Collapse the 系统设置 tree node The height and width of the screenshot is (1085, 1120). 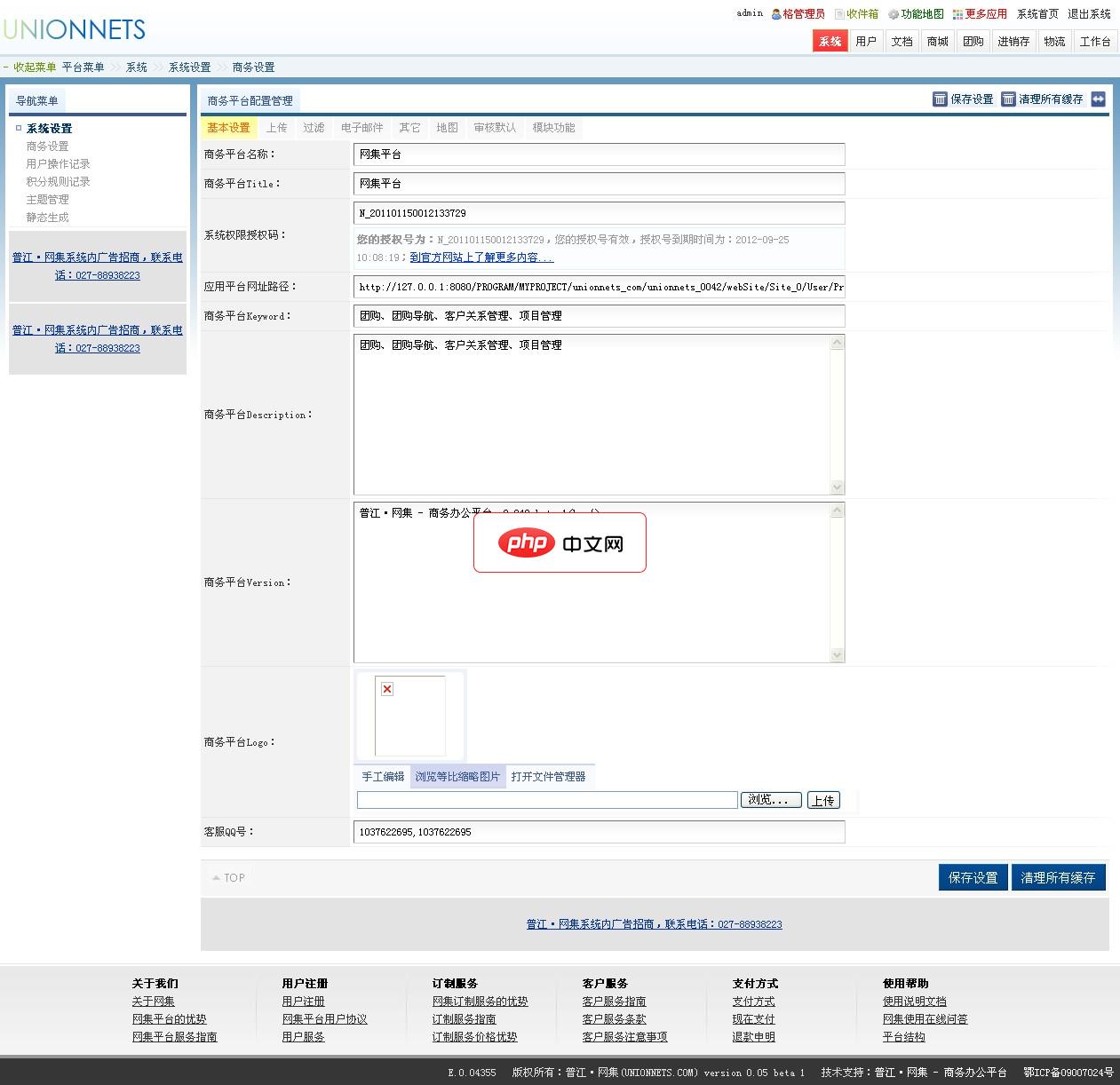[19, 128]
